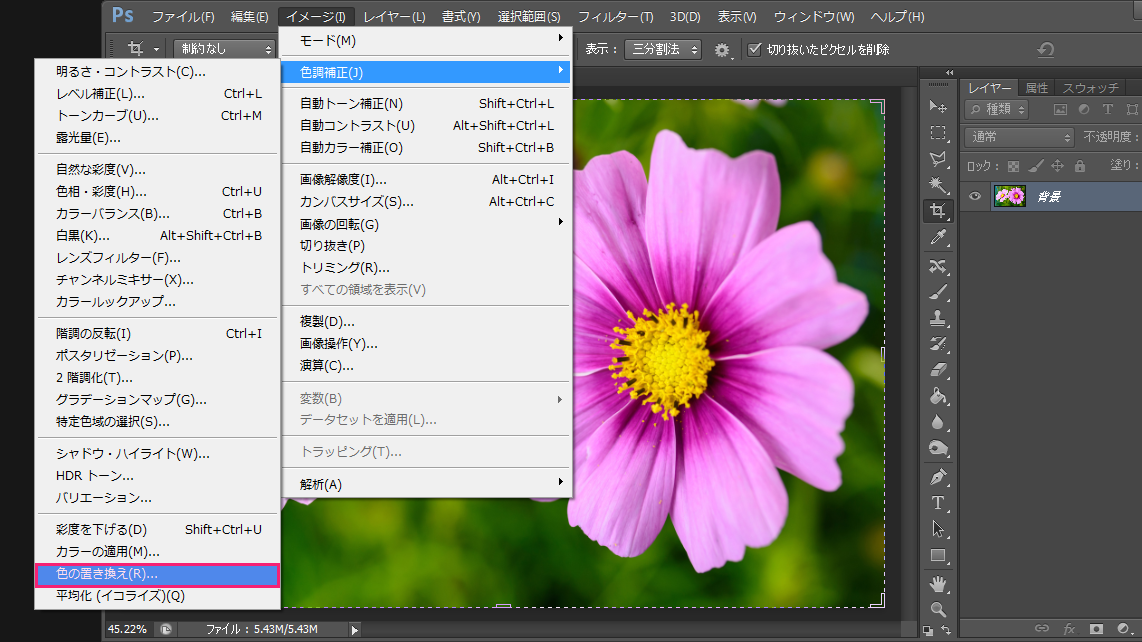Image resolution: width=1142 pixels, height=642 pixels.
Task: Open the 三分割法 overlay dropdown
Action: pyautogui.click(x=663, y=49)
